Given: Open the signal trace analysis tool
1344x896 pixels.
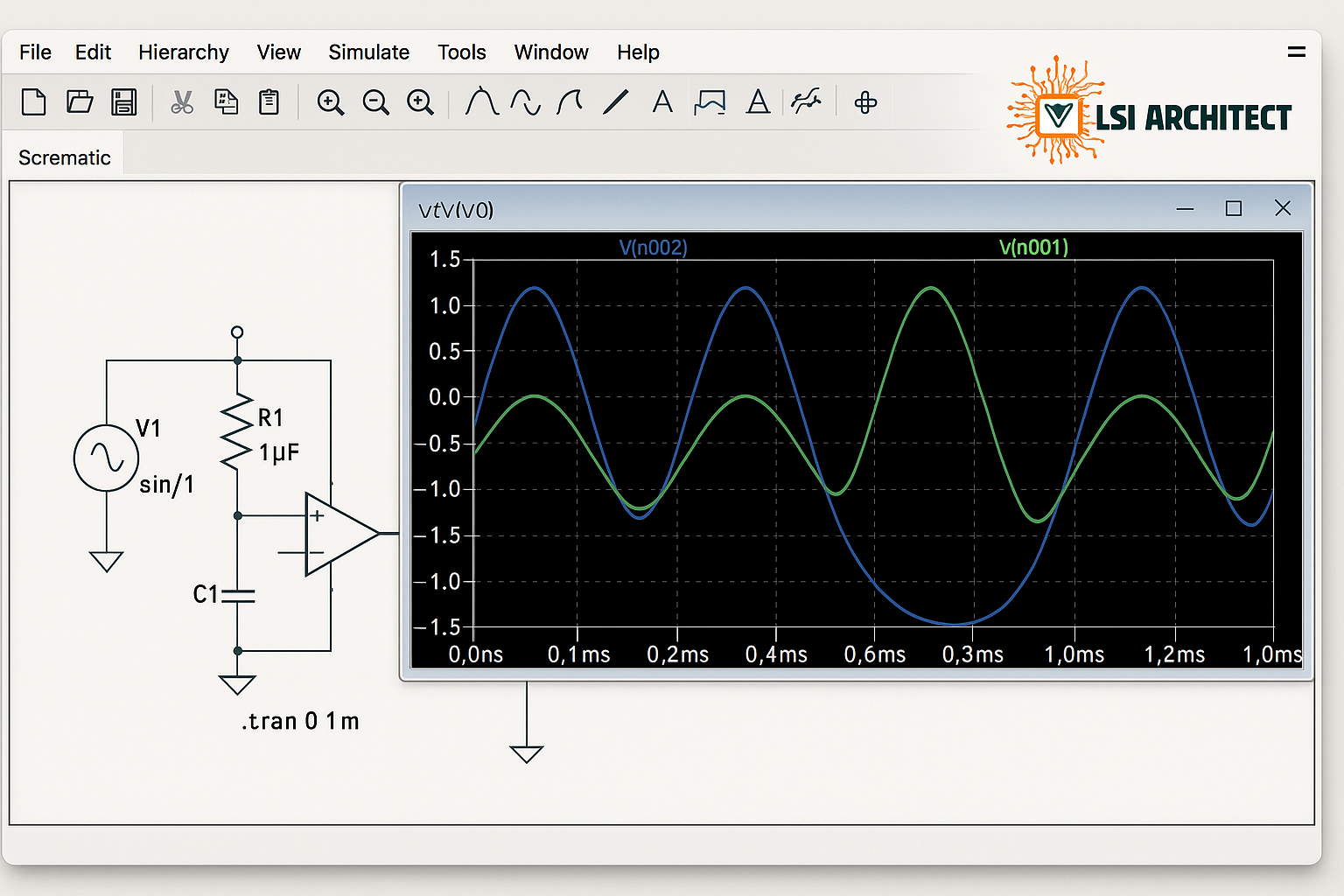Looking at the screenshot, I should (x=807, y=102).
